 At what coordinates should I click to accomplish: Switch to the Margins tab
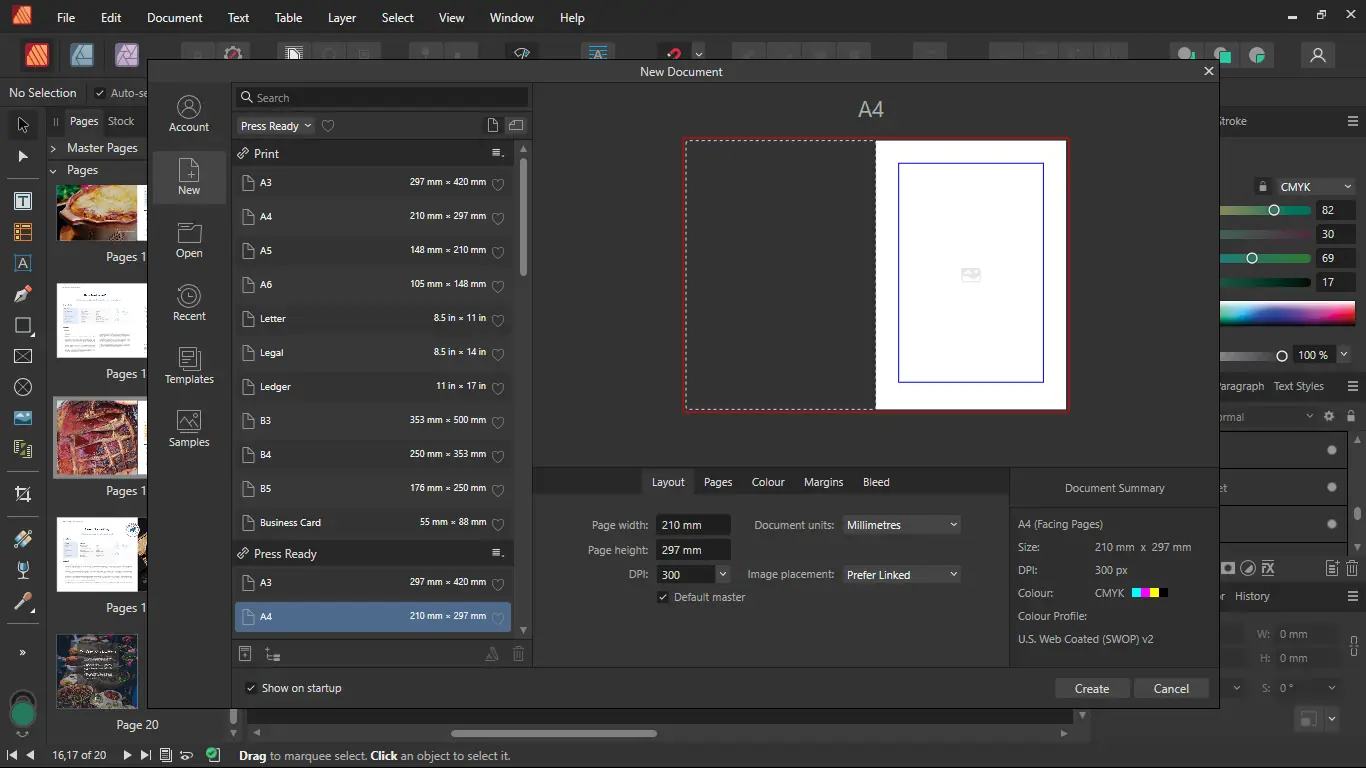[x=823, y=482]
